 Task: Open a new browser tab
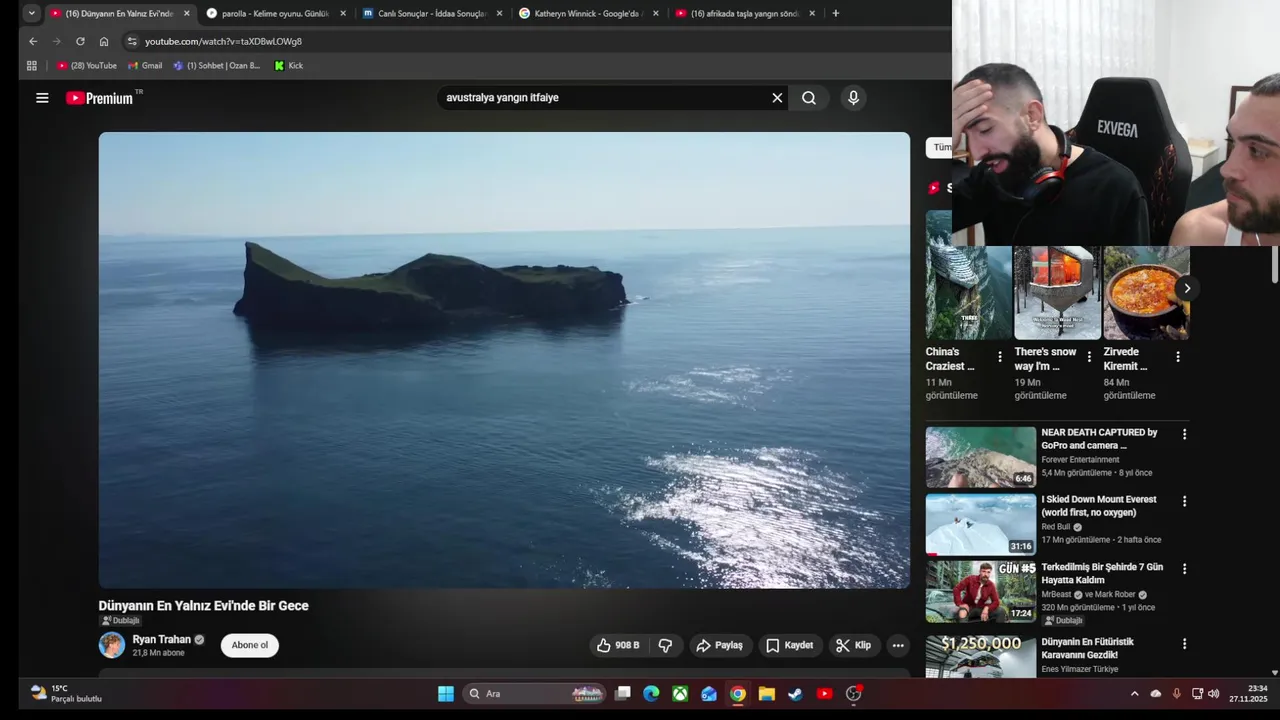[836, 13]
